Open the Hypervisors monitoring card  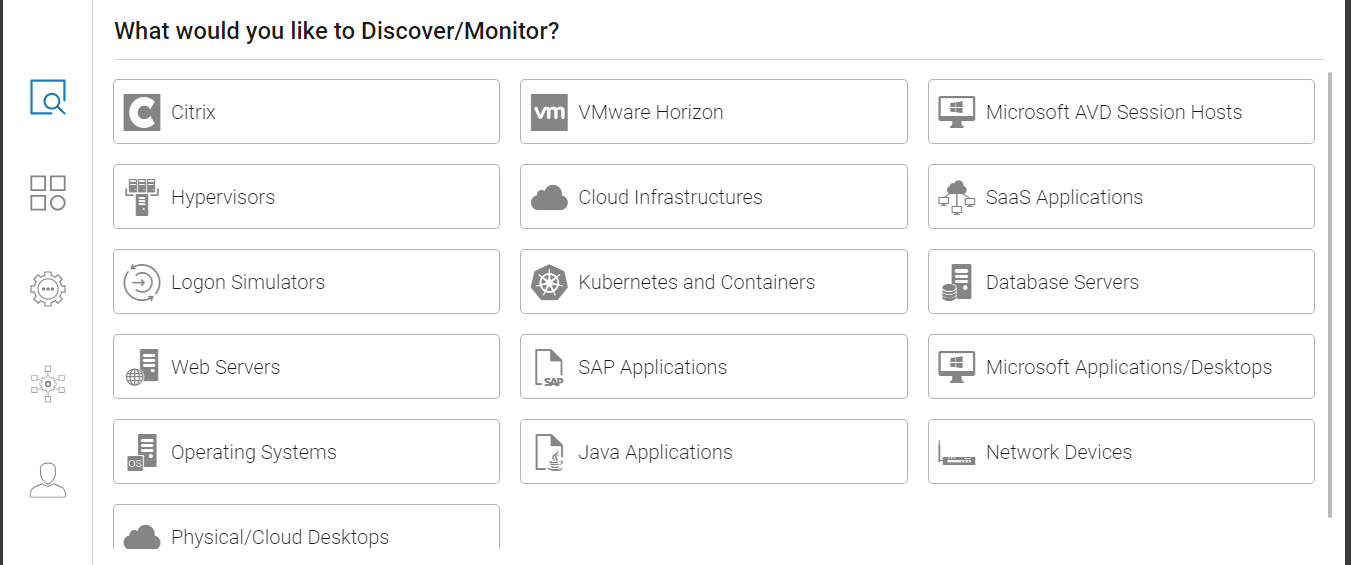(306, 197)
